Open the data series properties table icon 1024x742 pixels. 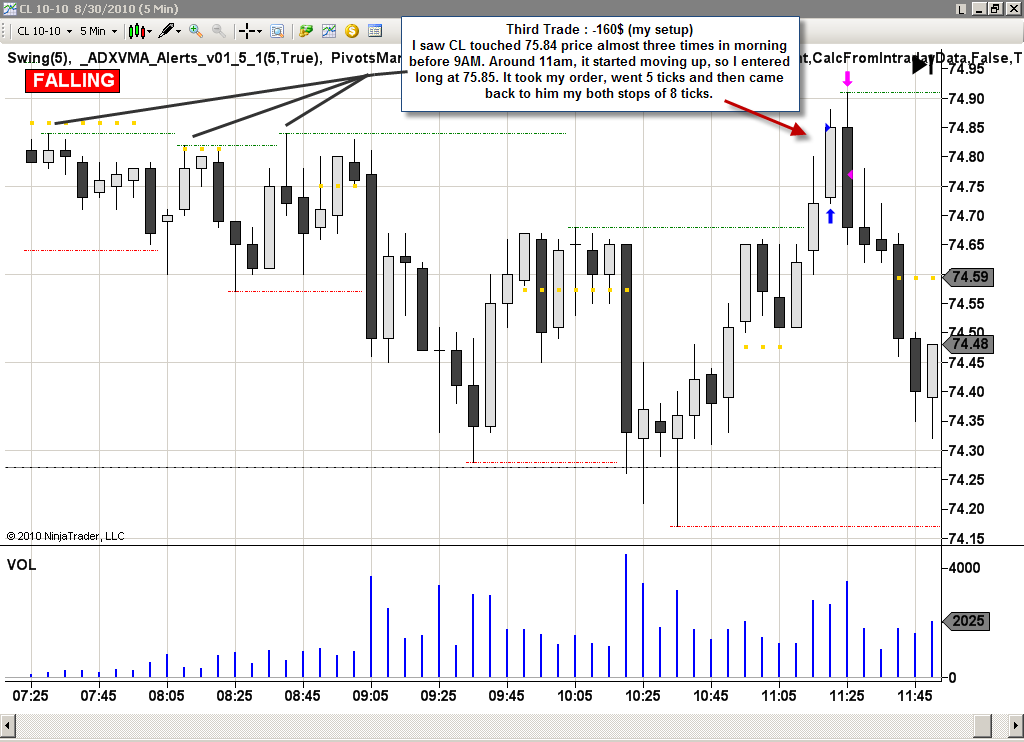coord(375,31)
